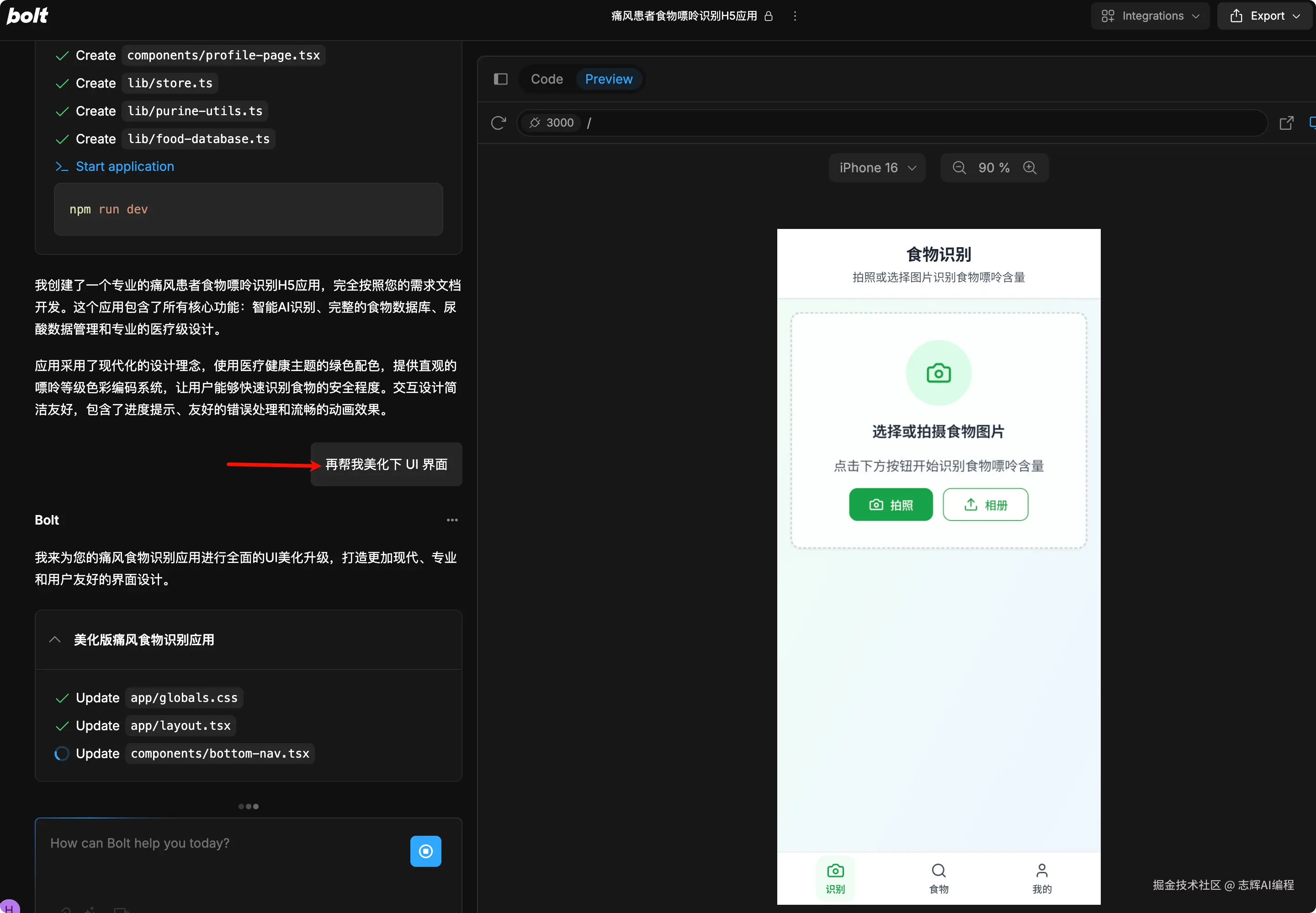The height and width of the screenshot is (913, 1316).
Task: Click the project lock visibility icon
Action: coord(769,16)
